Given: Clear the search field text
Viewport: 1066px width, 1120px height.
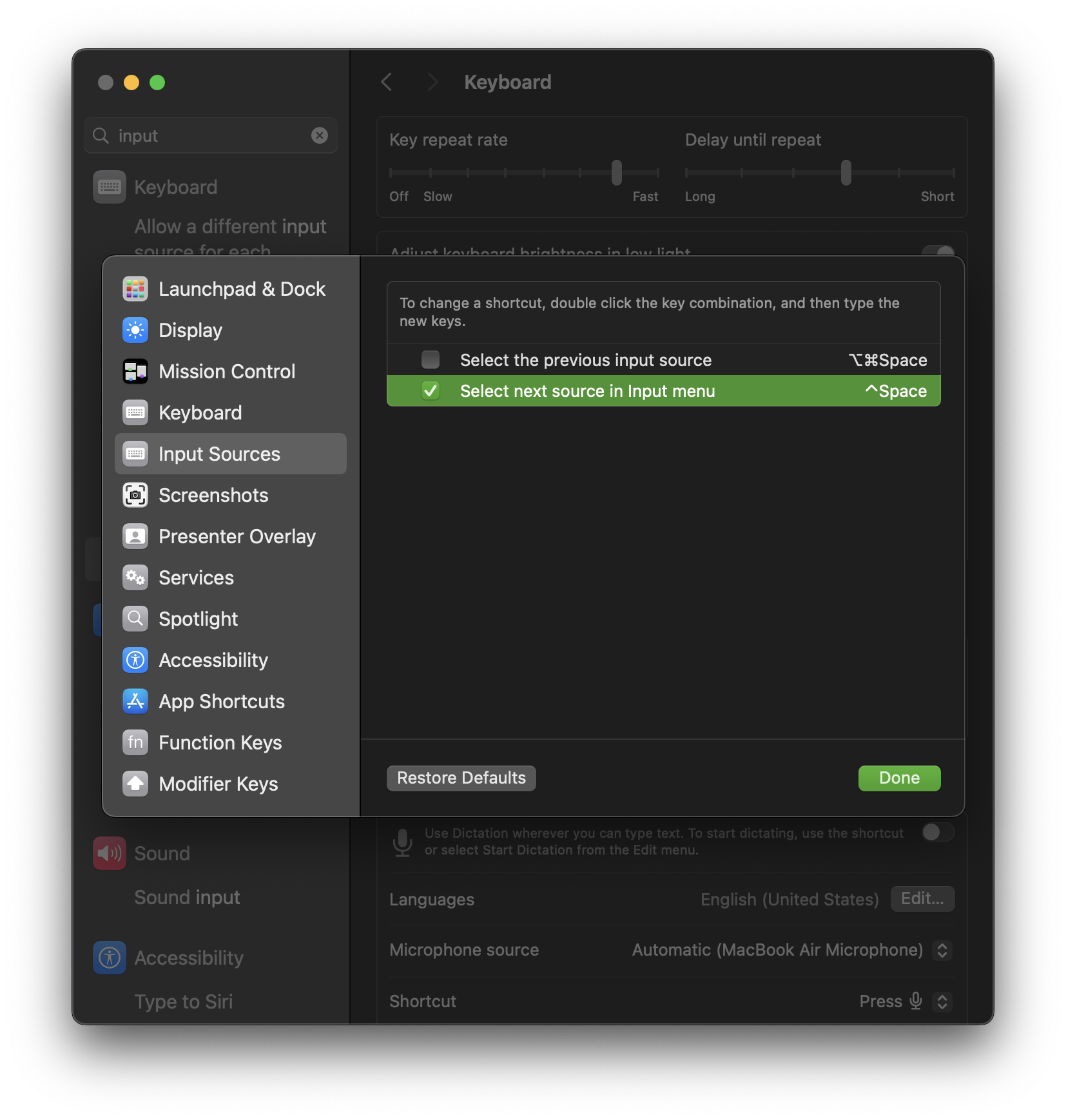Looking at the screenshot, I should tap(320, 135).
